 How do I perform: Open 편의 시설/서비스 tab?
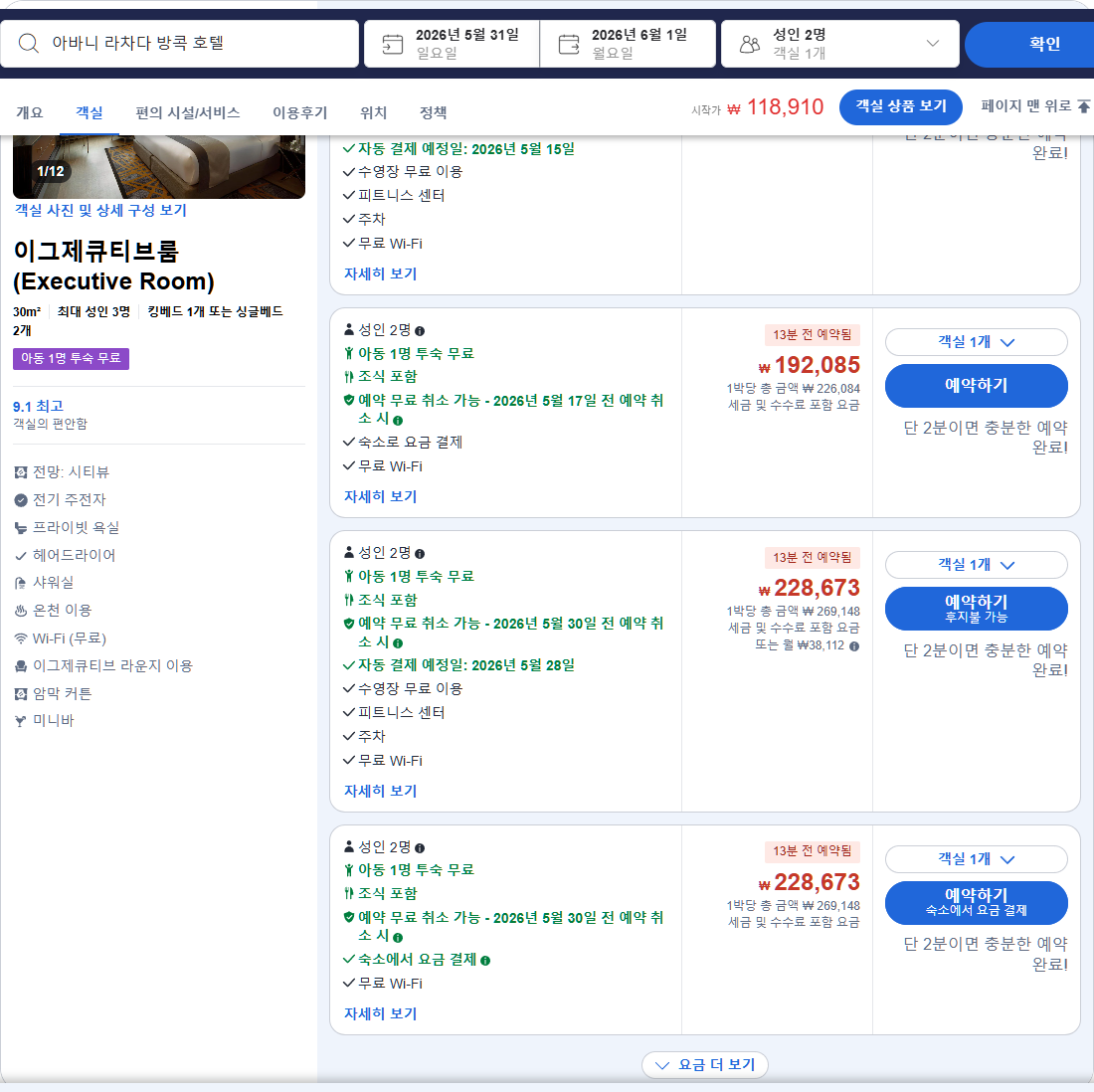point(188,112)
